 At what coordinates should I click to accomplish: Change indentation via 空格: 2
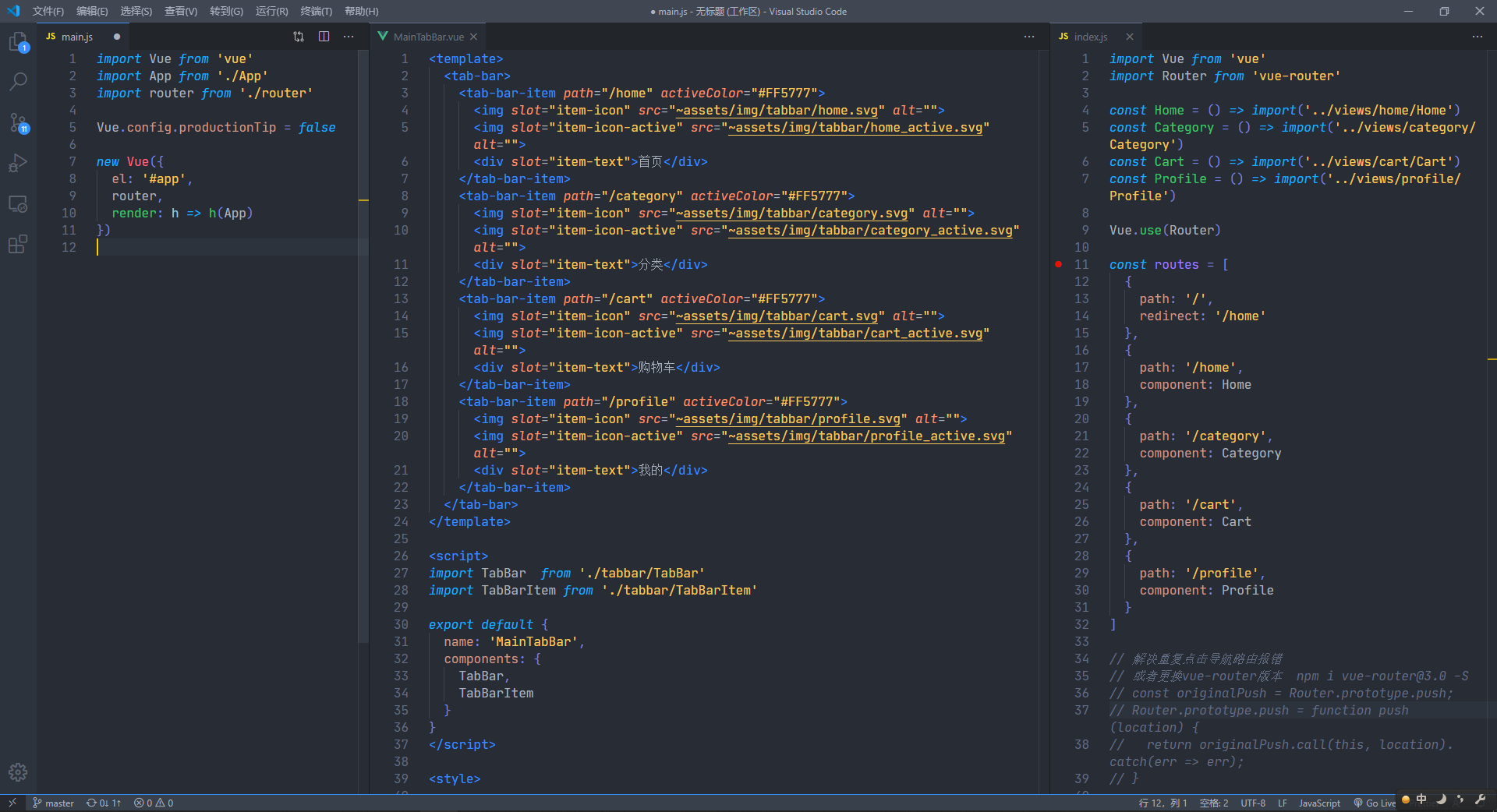pos(1213,803)
